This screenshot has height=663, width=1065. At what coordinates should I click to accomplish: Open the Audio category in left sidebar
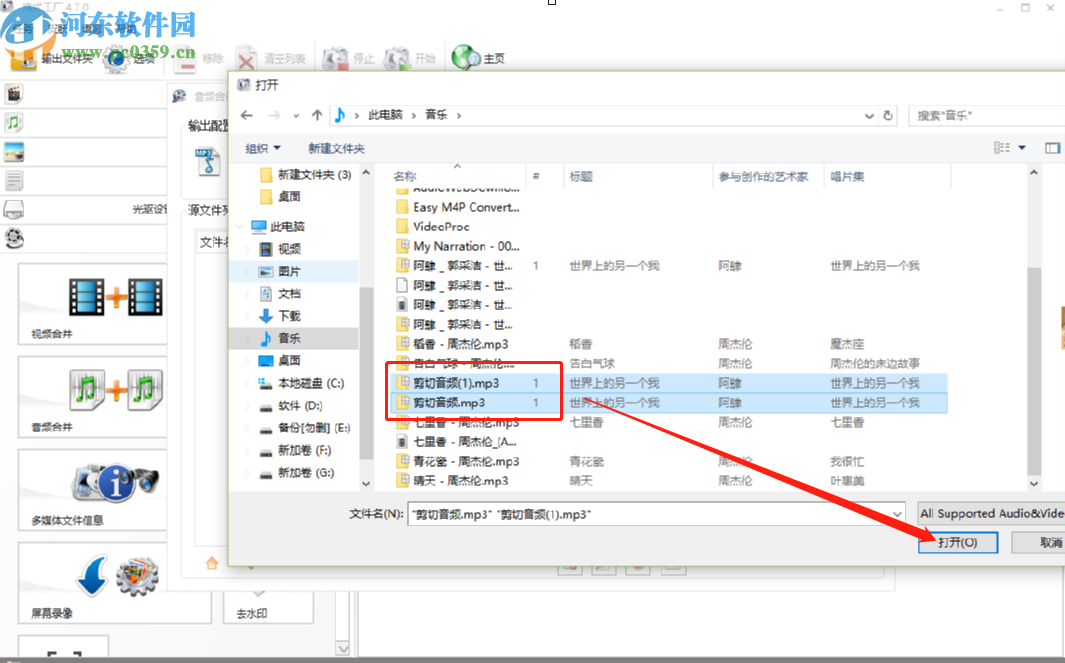coord(14,123)
